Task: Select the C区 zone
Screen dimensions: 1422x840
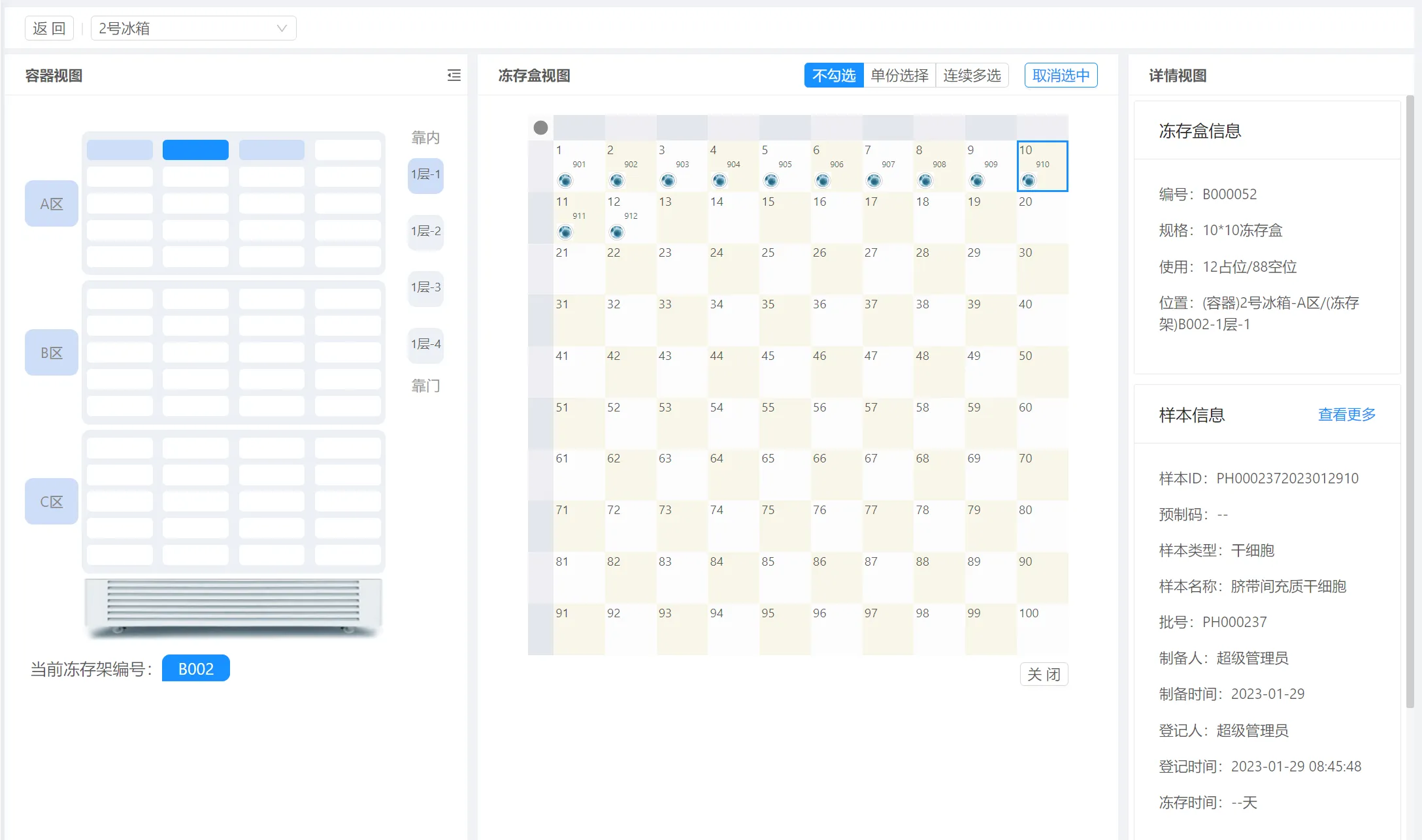Action: pyautogui.click(x=52, y=502)
